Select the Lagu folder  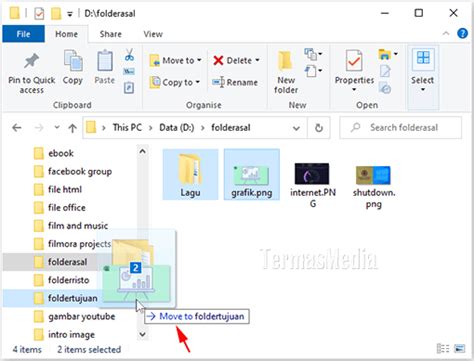pos(190,174)
